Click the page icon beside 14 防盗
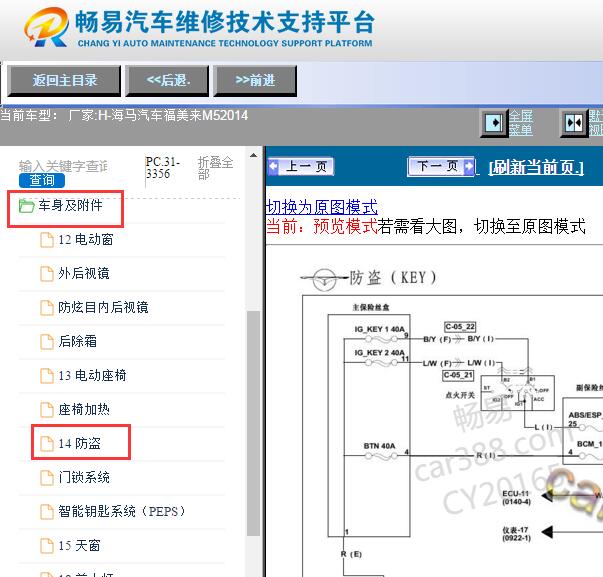This screenshot has height=577, width=603. coord(47,444)
